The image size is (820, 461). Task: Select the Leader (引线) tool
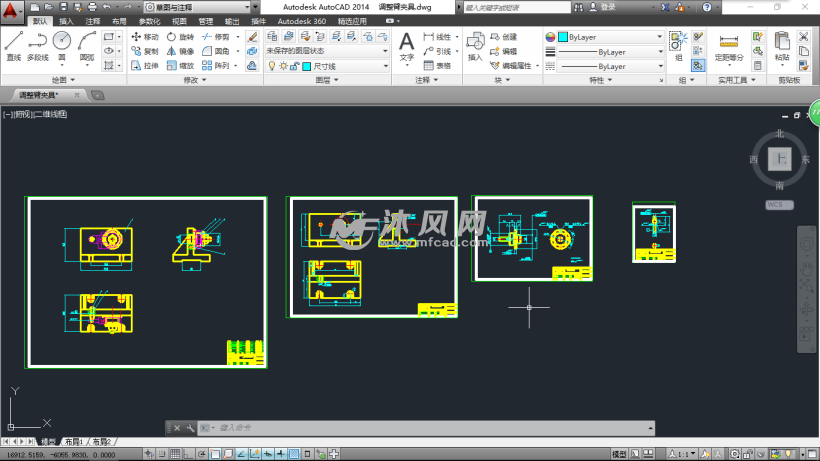(438, 51)
